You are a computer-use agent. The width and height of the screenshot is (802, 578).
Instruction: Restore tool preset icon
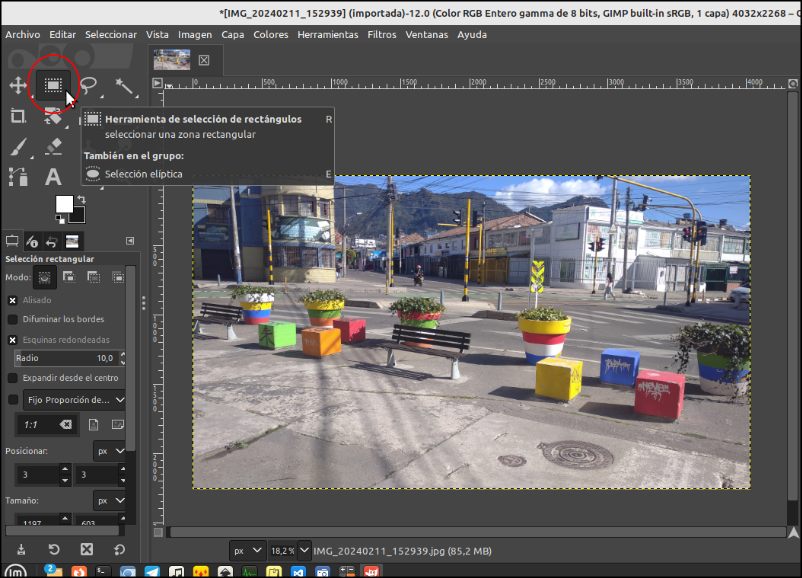(54, 550)
